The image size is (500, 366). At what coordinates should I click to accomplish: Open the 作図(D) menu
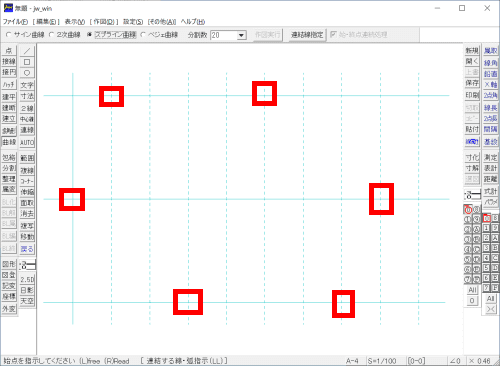(104, 22)
